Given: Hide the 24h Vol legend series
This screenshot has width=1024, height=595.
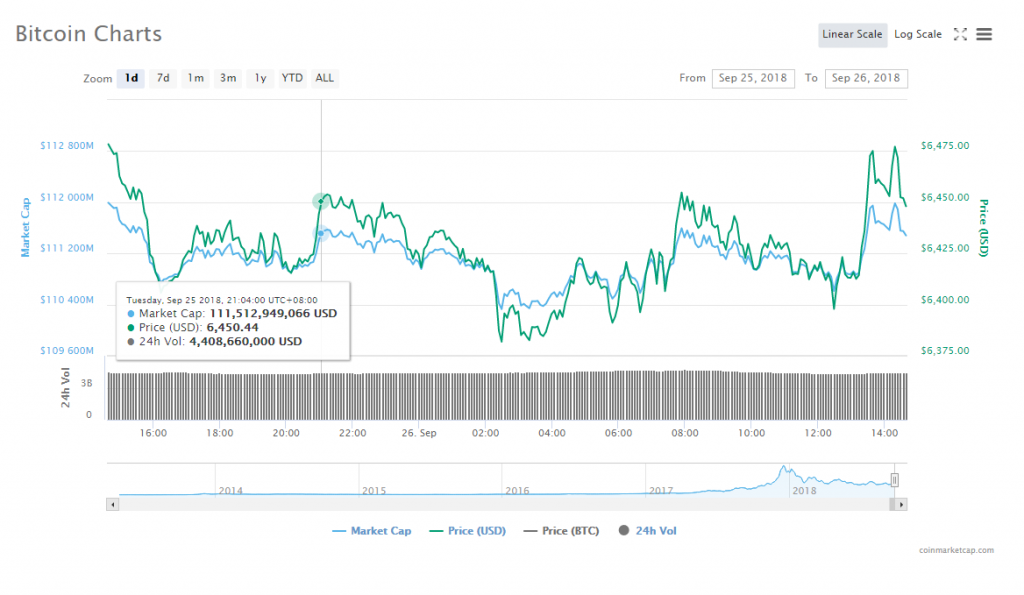Looking at the screenshot, I should pyautogui.click(x=648, y=531).
